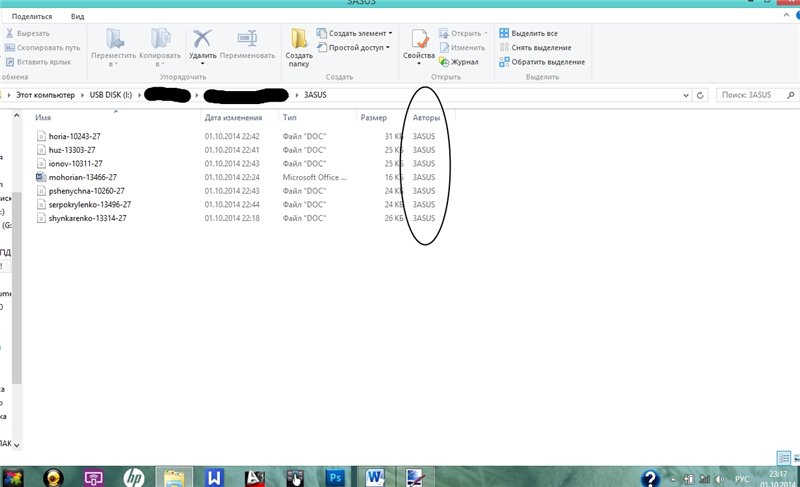Click the search field for 3ASUS

(750, 95)
